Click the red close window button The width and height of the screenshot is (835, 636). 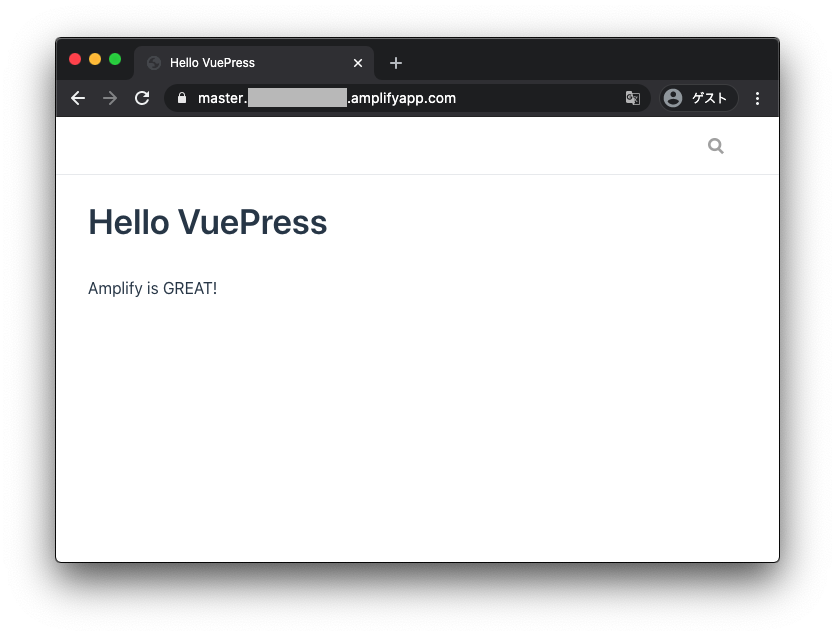(75, 59)
